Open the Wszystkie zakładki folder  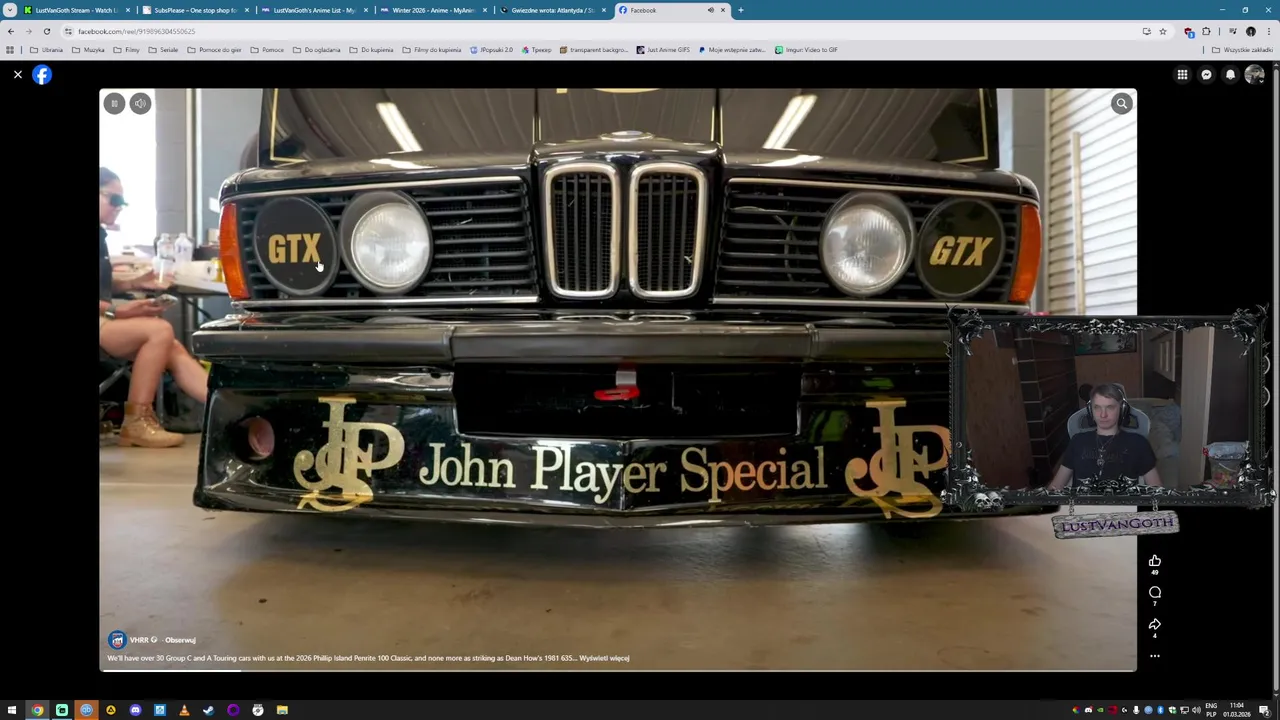pos(1242,50)
